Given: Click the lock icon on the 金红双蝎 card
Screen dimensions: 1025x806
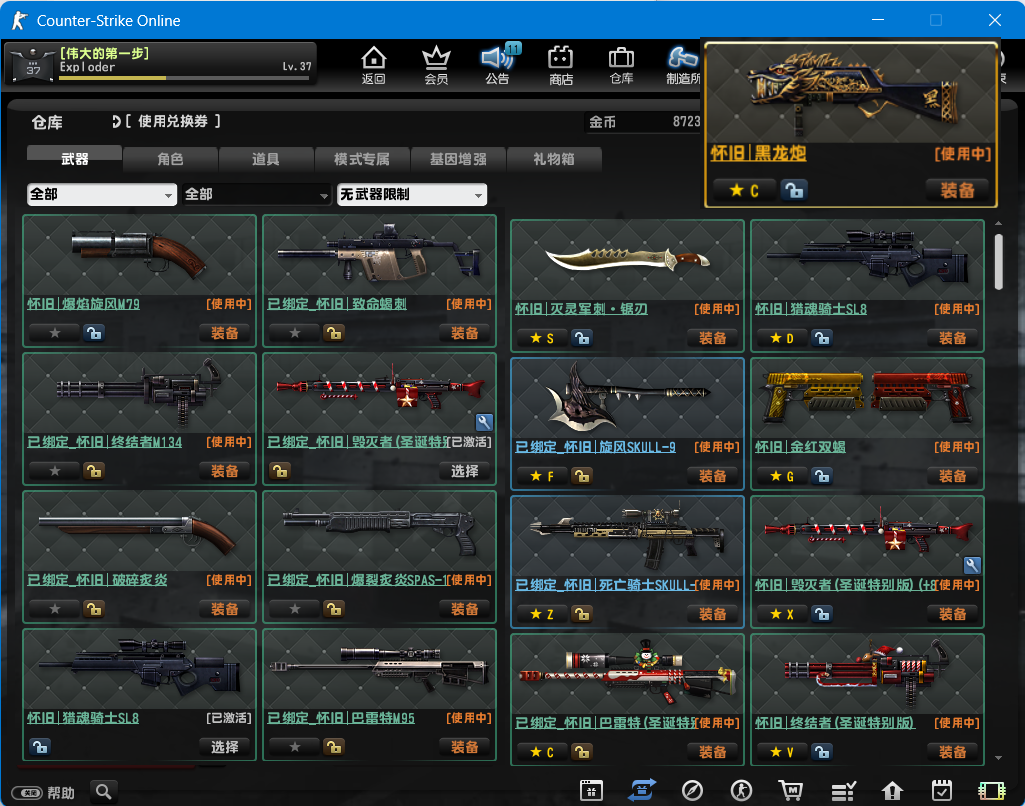Looking at the screenshot, I should 822,476.
